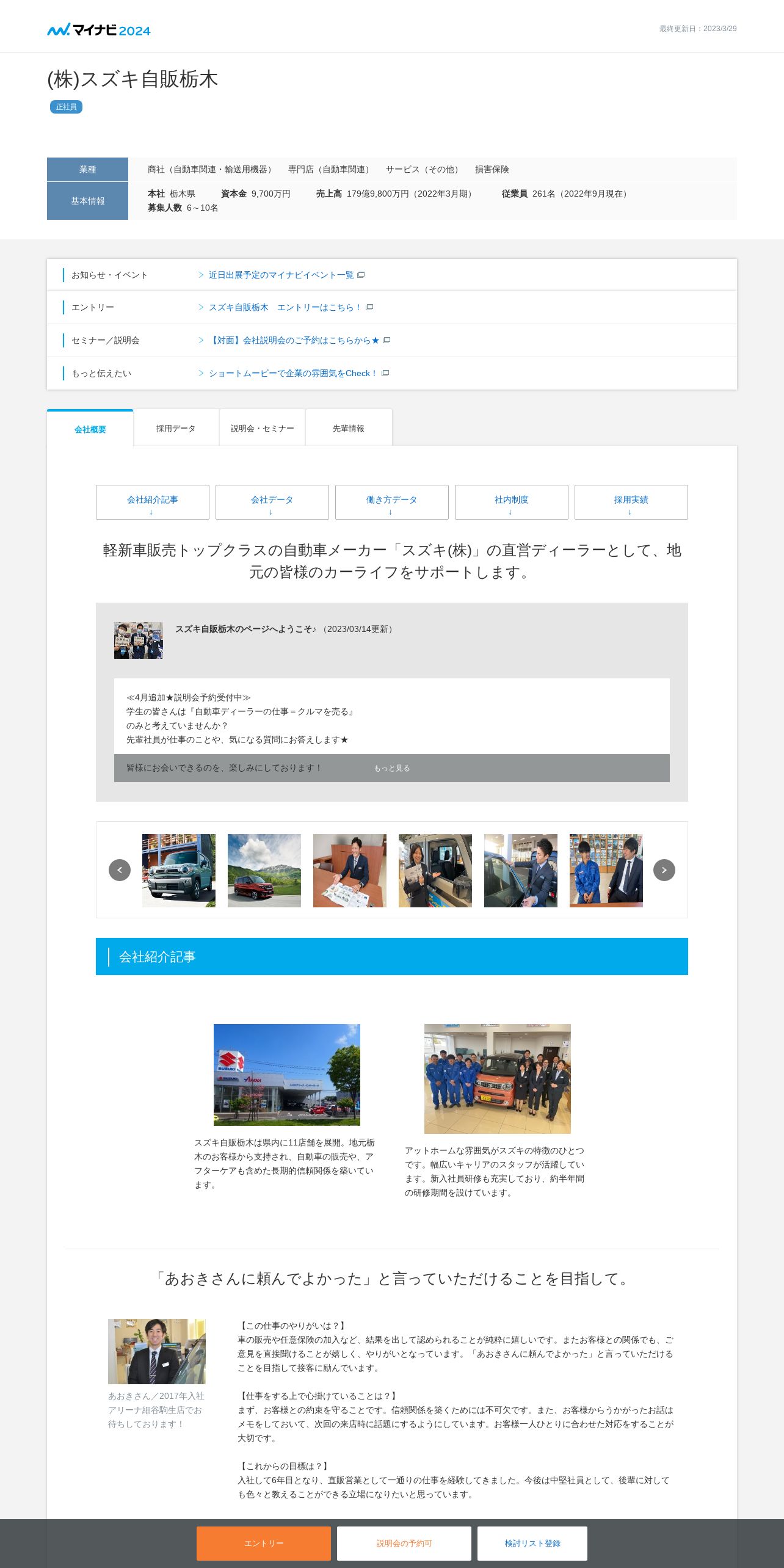Jump to 会社紹介記事 section
The height and width of the screenshot is (1568, 784).
coord(153,502)
